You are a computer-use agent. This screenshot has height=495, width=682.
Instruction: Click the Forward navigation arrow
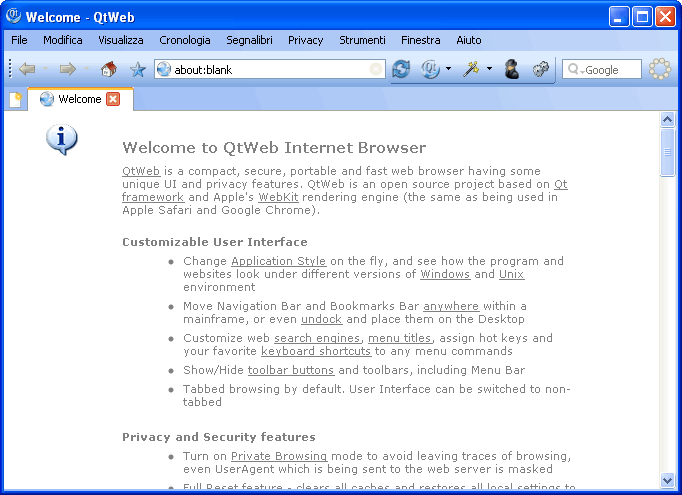[67, 69]
